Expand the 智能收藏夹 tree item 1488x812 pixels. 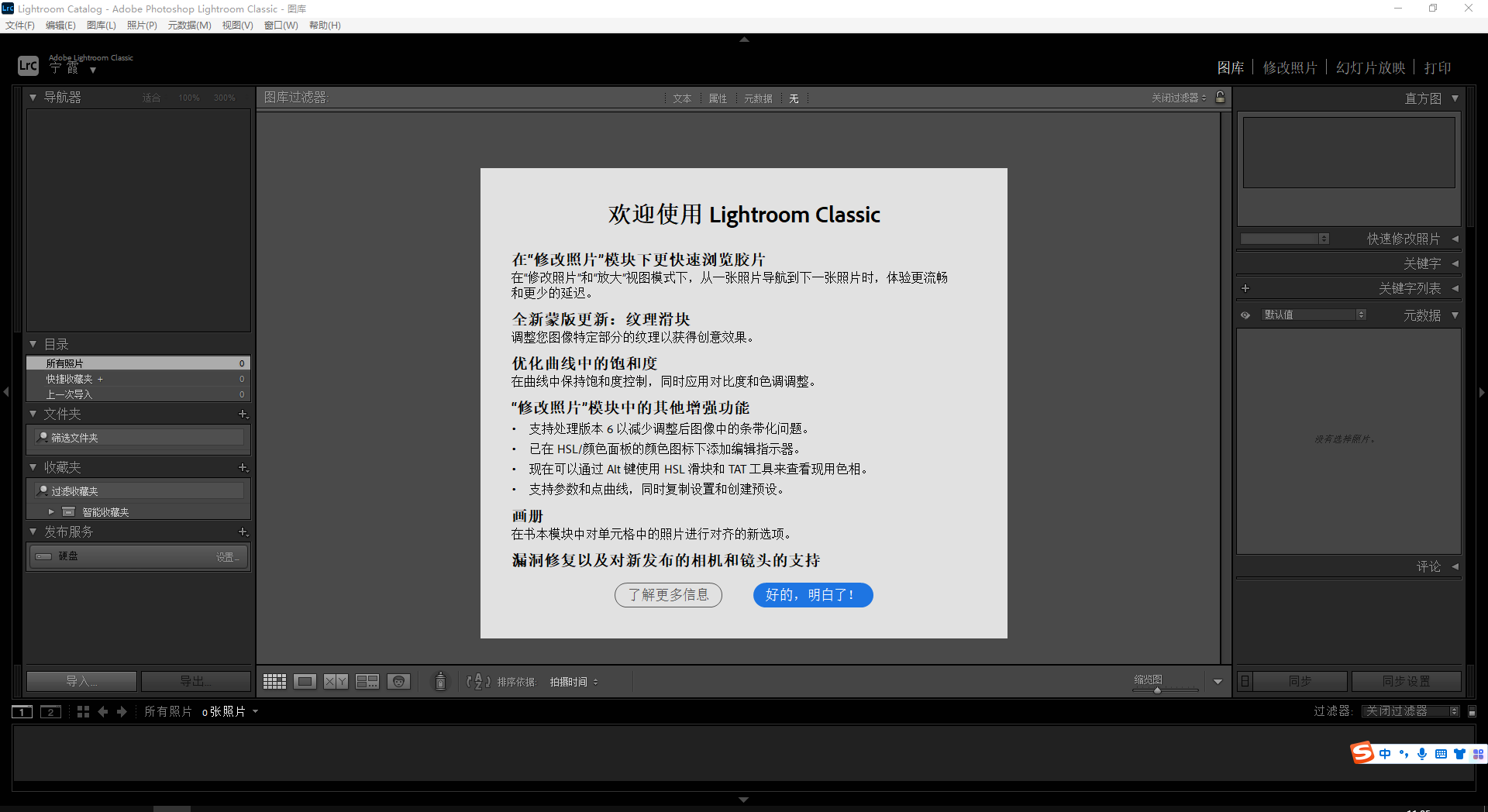pyautogui.click(x=51, y=512)
